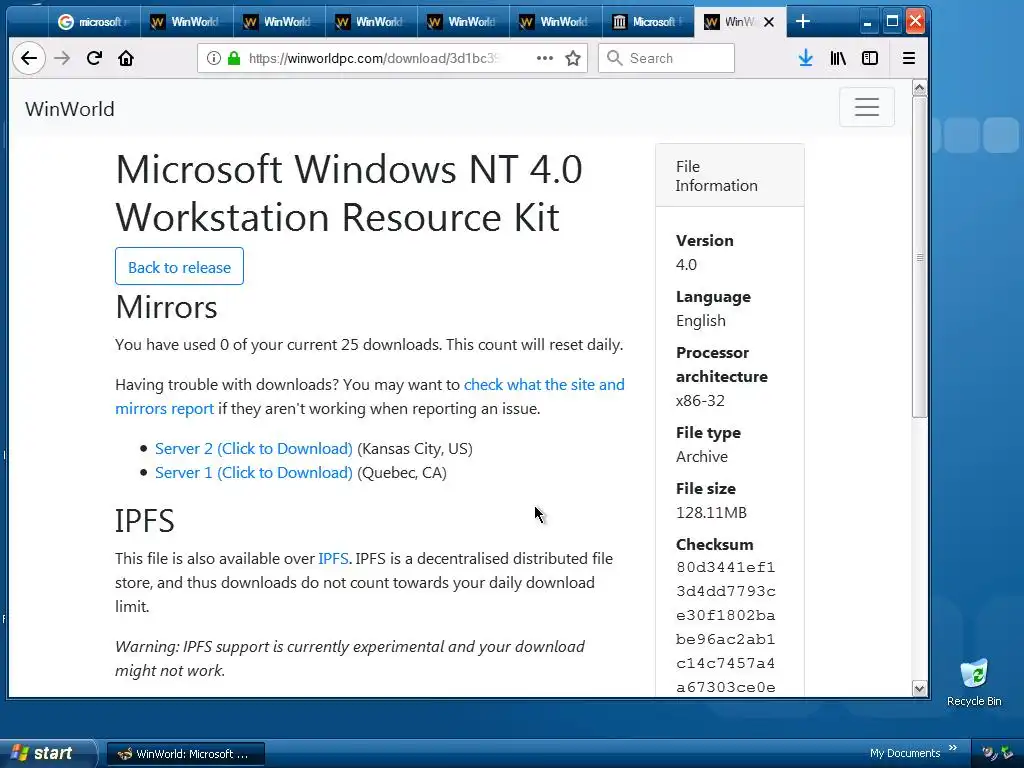
Task: Open the Library bookshelf icon
Action: (838, 58)
